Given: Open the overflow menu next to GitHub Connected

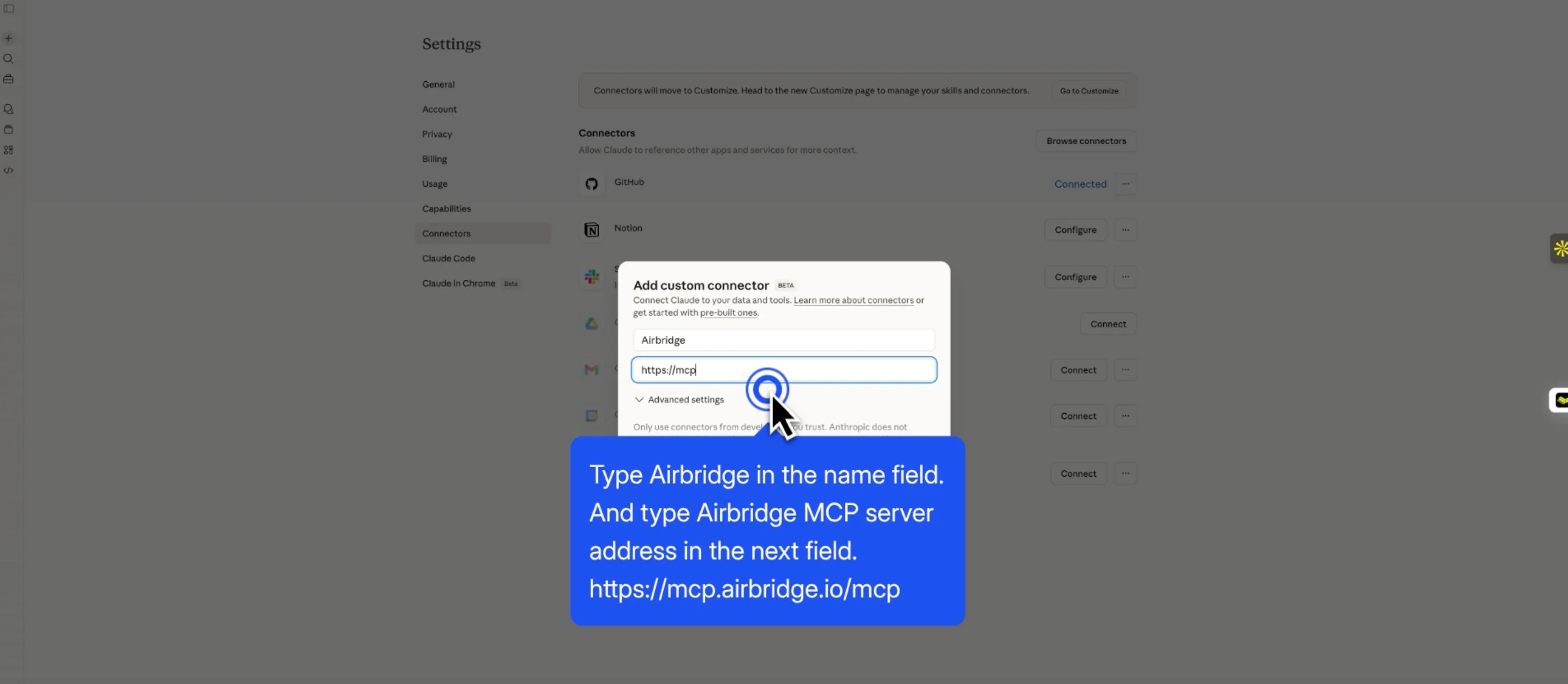Looking at the screenshot, I should tap(1125, 184).
